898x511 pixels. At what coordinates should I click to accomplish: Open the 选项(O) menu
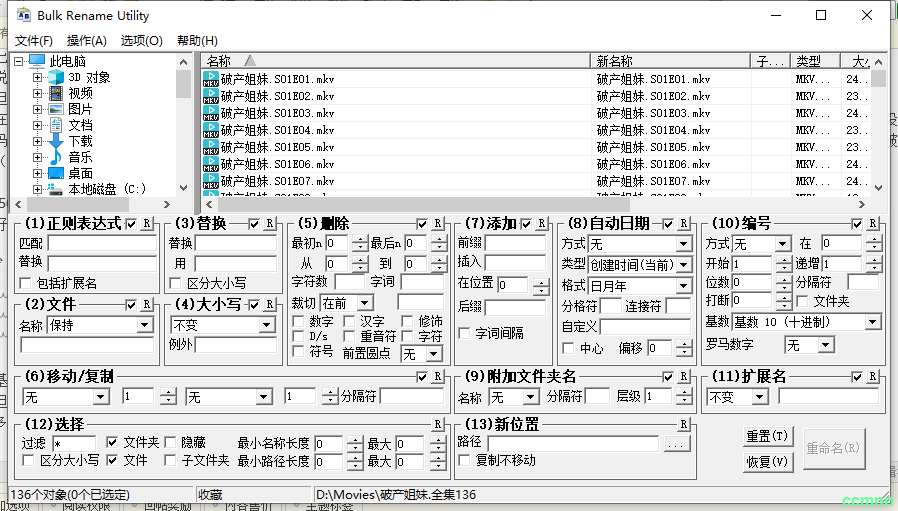point(141,41)
